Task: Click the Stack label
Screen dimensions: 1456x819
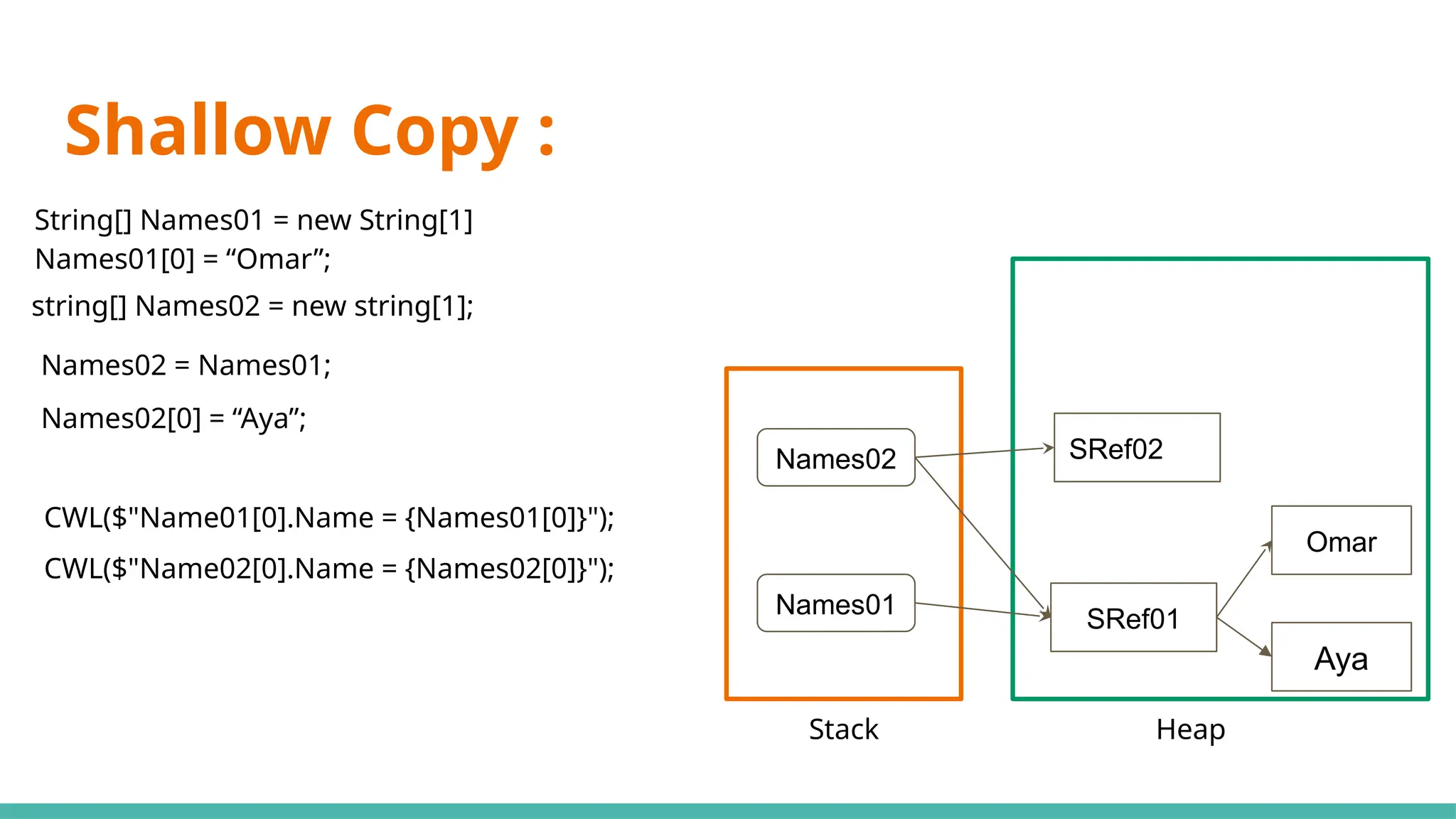Action: pos(843,729)
